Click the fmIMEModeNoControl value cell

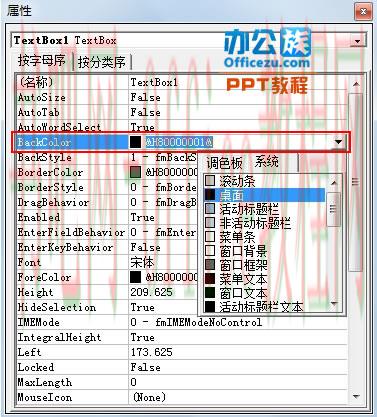(238, 322)
